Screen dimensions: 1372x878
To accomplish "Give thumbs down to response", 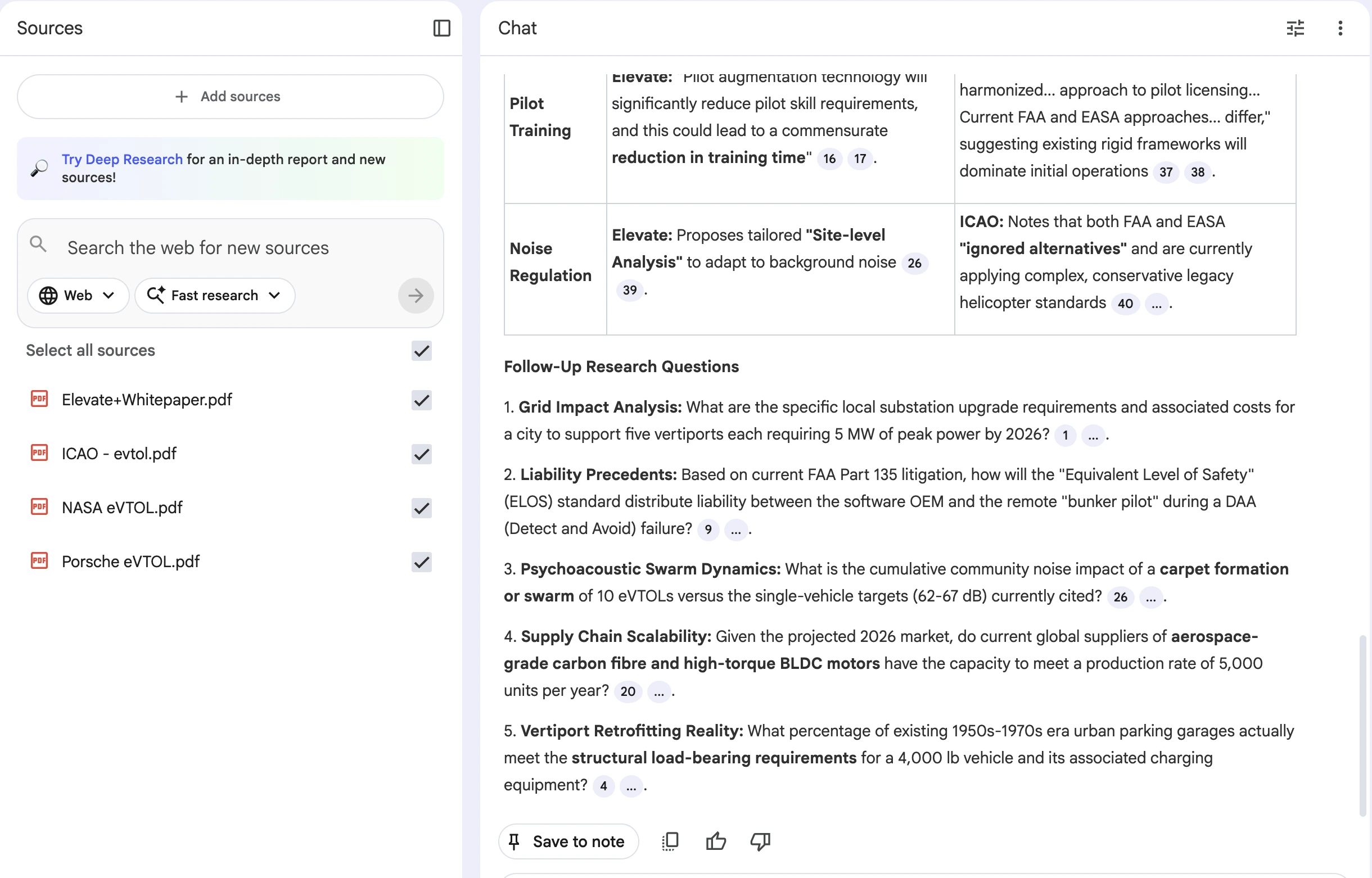I will pyautogui.click(x=760, y=841).
